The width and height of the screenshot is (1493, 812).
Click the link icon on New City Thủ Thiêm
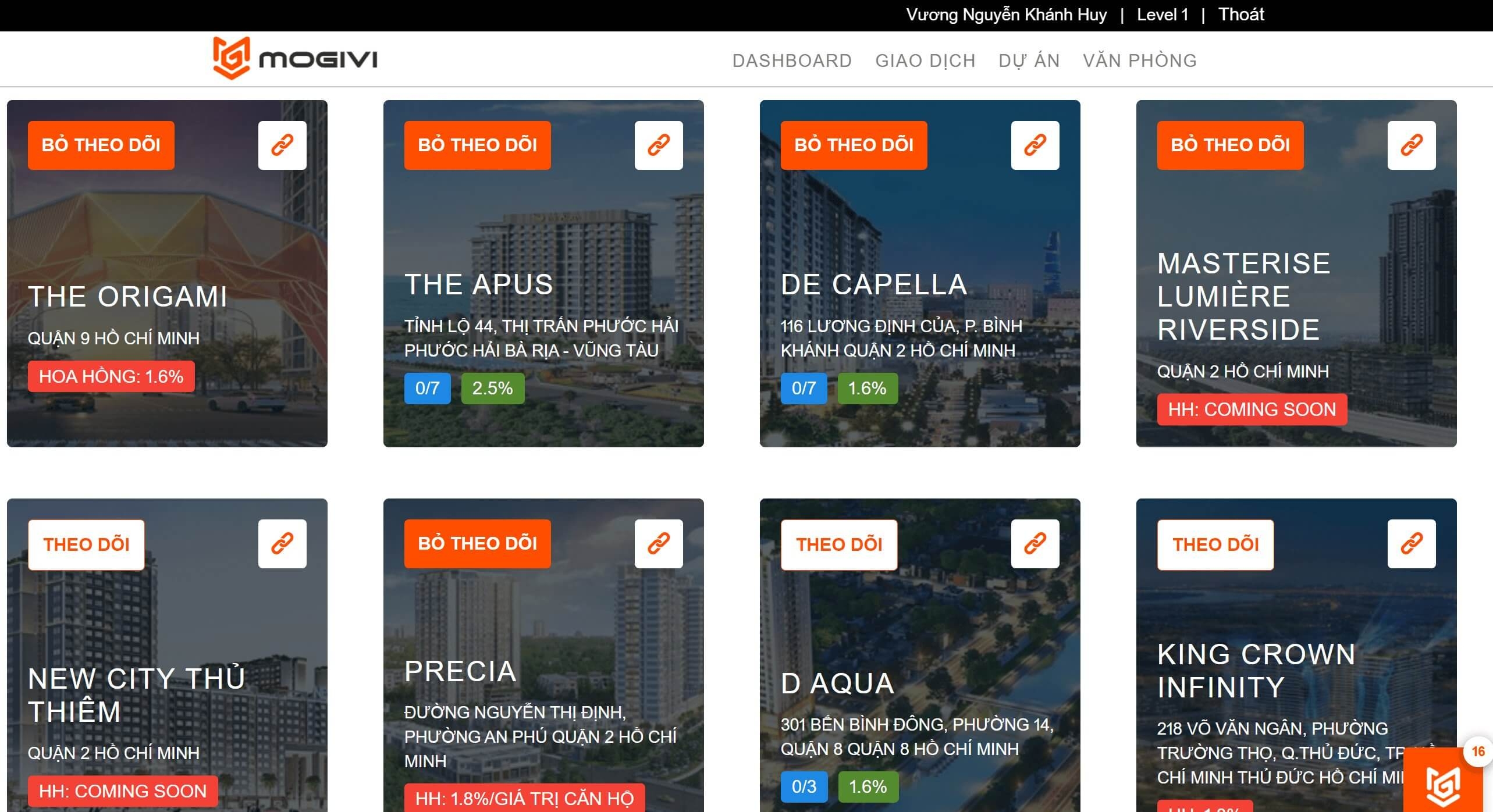(282, 543)
